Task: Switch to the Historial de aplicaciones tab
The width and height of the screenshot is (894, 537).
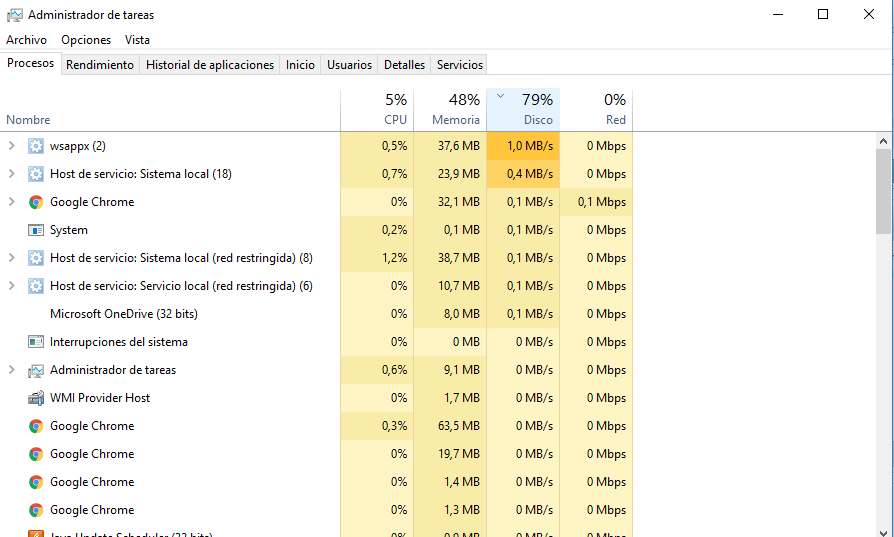Action: click(x=210, y=65)
